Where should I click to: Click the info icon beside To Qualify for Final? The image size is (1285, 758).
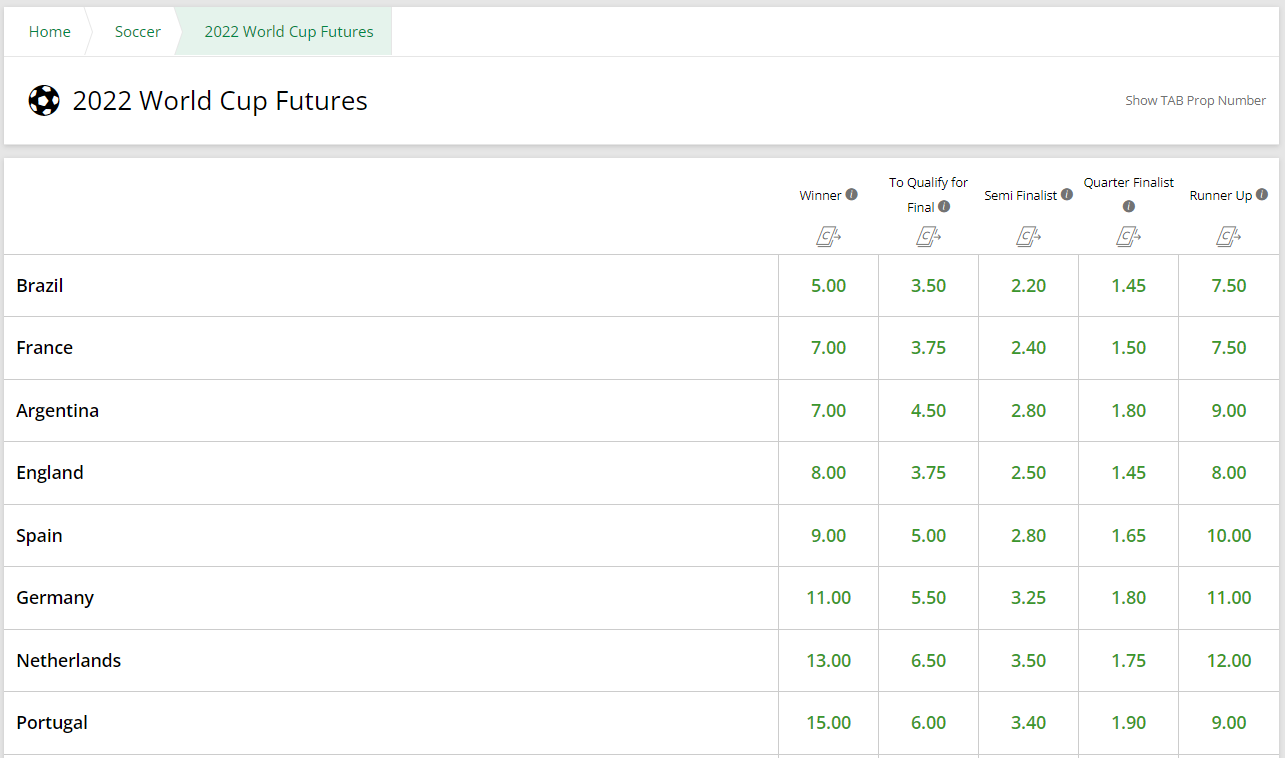tap(944, 207)
